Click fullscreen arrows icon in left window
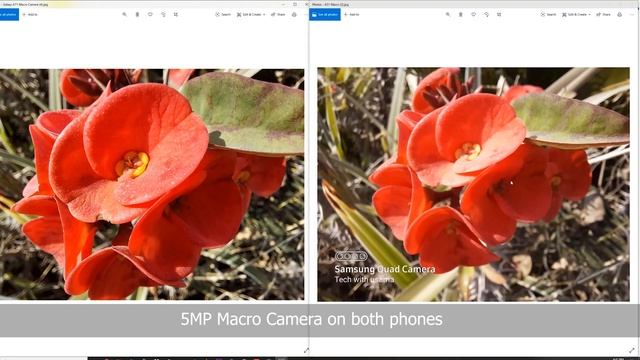Viewport: 640px width, 360px height. coord(306,350)
